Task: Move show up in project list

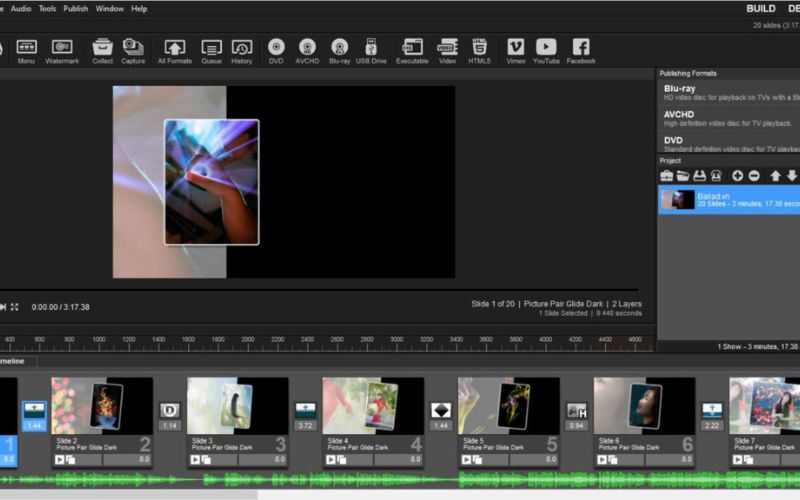Action: 775,176
